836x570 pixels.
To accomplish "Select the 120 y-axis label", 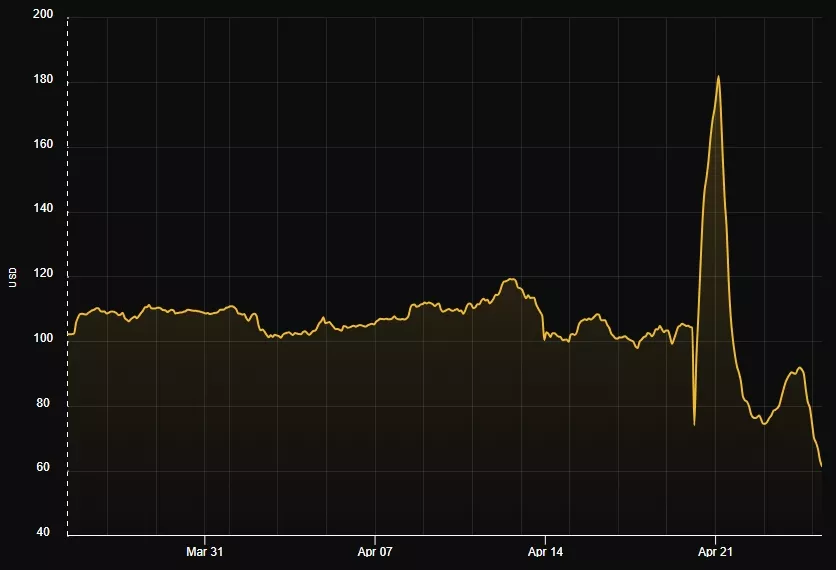I will click(43, 274).
